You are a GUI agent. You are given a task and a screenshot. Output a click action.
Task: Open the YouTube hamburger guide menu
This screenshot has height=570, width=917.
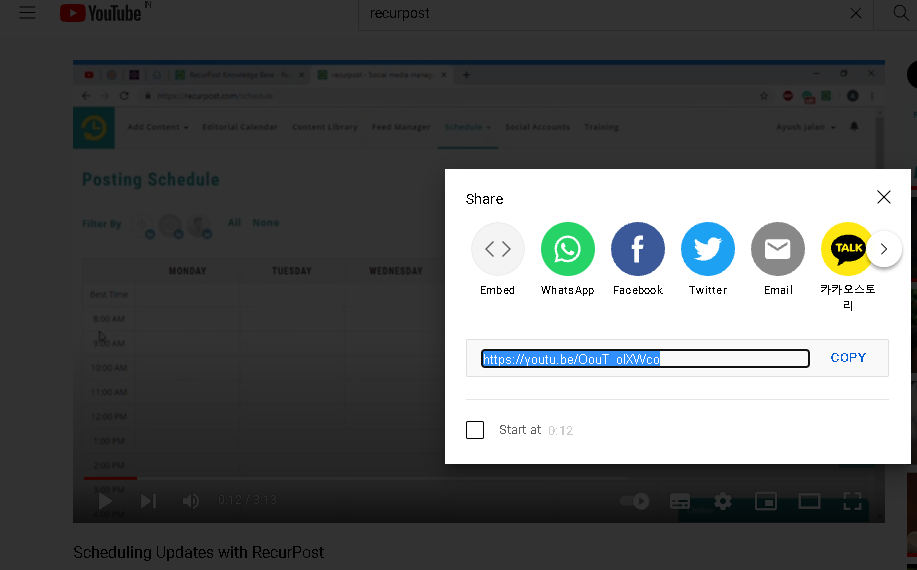[x=27, y=13]
